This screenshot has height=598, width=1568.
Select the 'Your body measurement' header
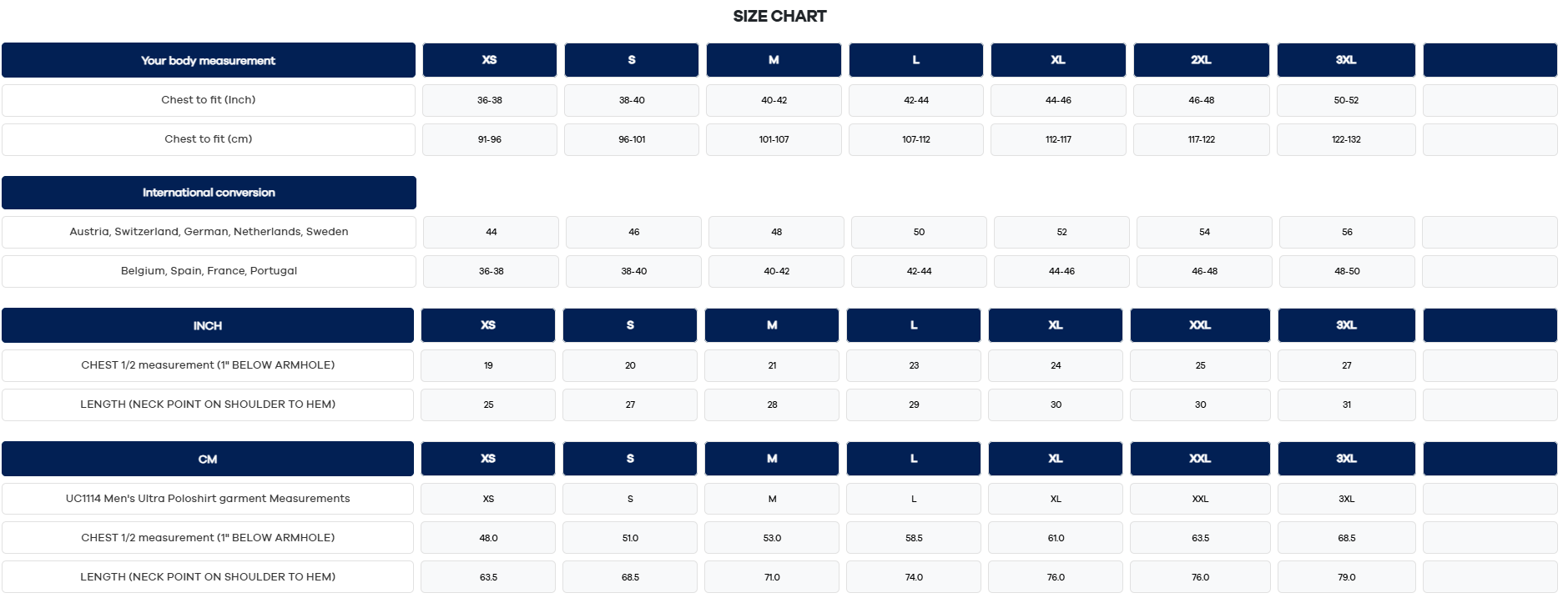(208, 61)
